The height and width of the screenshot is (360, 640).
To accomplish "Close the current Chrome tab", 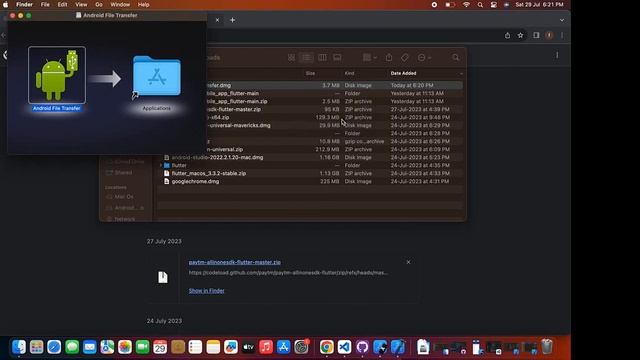I will point(217,20).
